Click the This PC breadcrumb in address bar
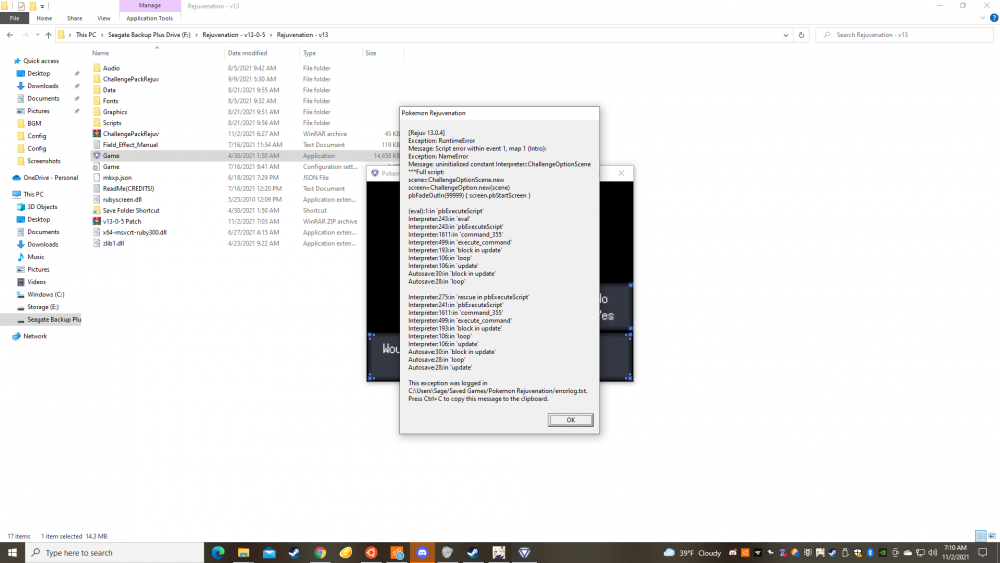The image size is (1000, 563). tap(85, 35)
